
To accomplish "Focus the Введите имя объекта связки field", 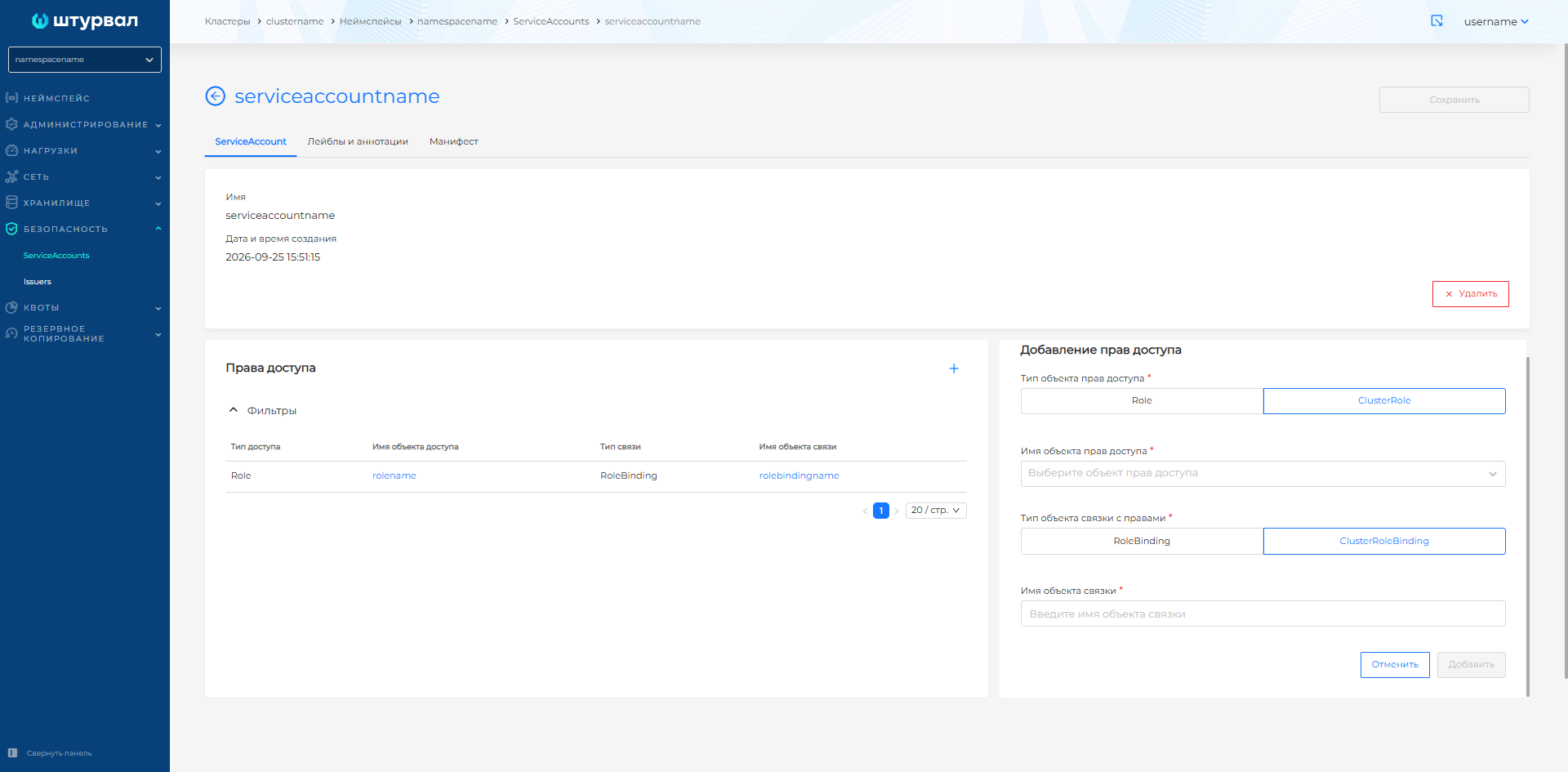I will (x=1263, y=614).
